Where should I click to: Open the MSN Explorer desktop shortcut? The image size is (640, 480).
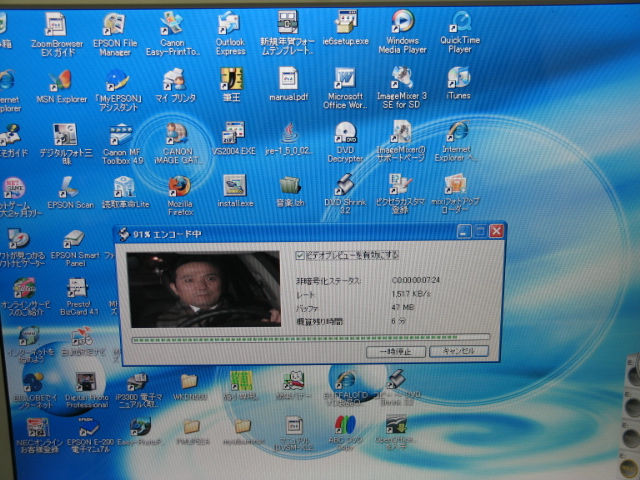[x=59, y=80]
